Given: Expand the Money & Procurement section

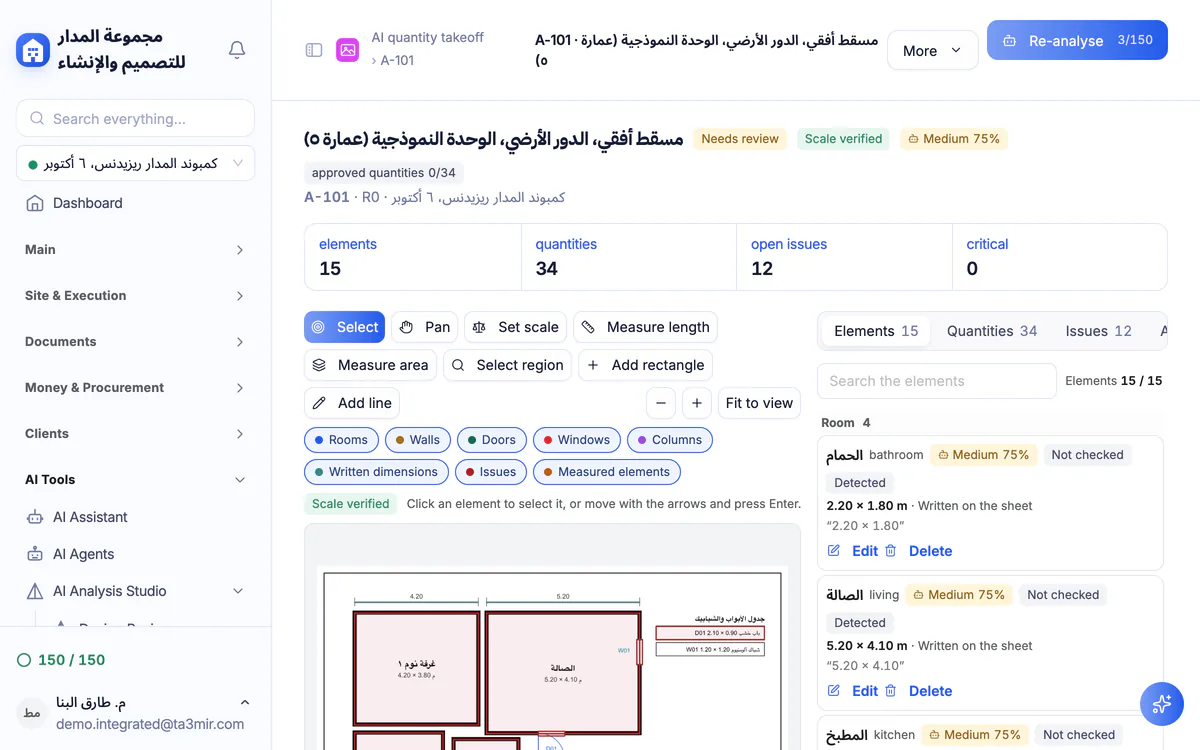Looking at the screenshot, I should pyautogui.click(x=135, y=388).
